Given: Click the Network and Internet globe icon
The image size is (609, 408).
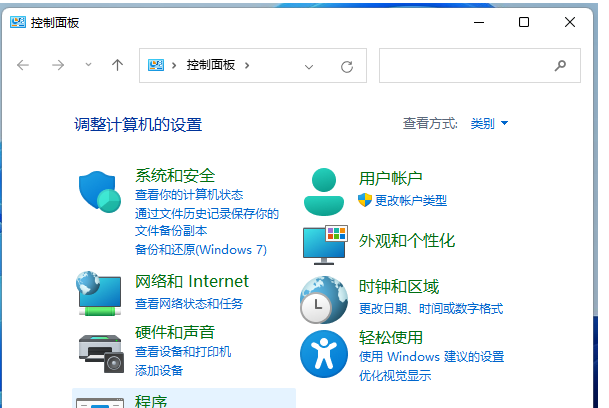Looking at the screenshot, I should (99, 293).
